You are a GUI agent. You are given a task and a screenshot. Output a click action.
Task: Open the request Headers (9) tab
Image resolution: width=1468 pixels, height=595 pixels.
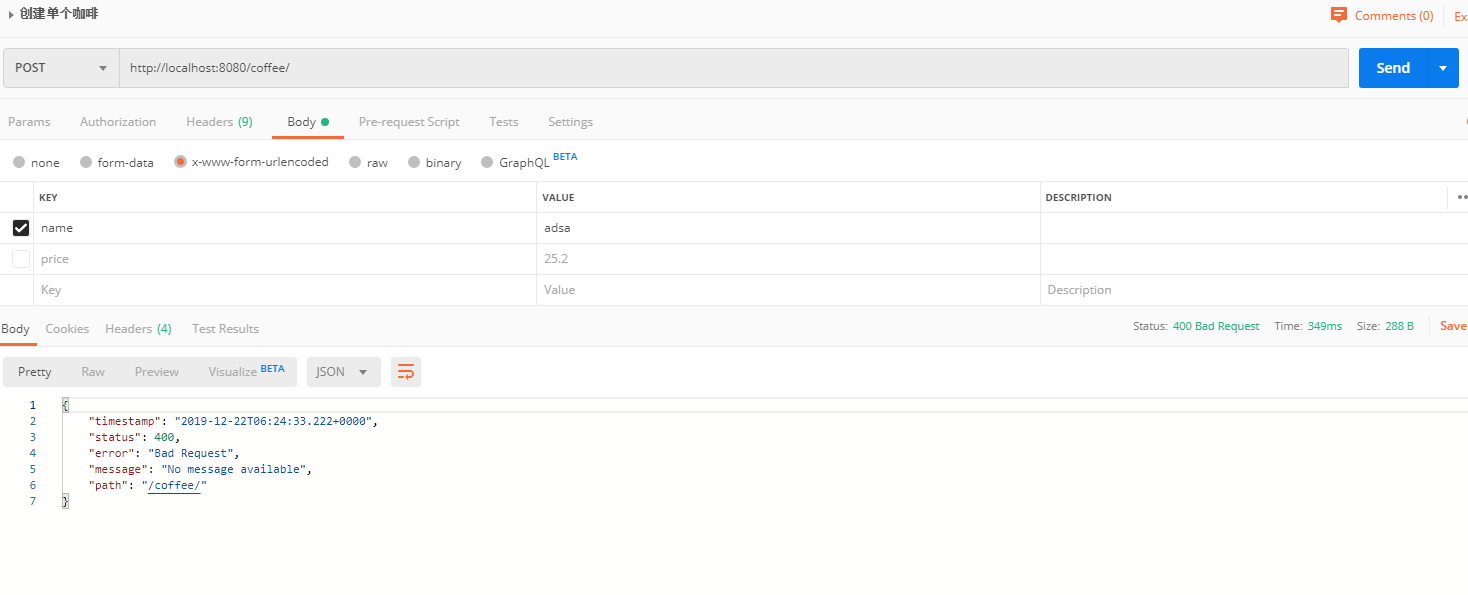coord(219,122)
